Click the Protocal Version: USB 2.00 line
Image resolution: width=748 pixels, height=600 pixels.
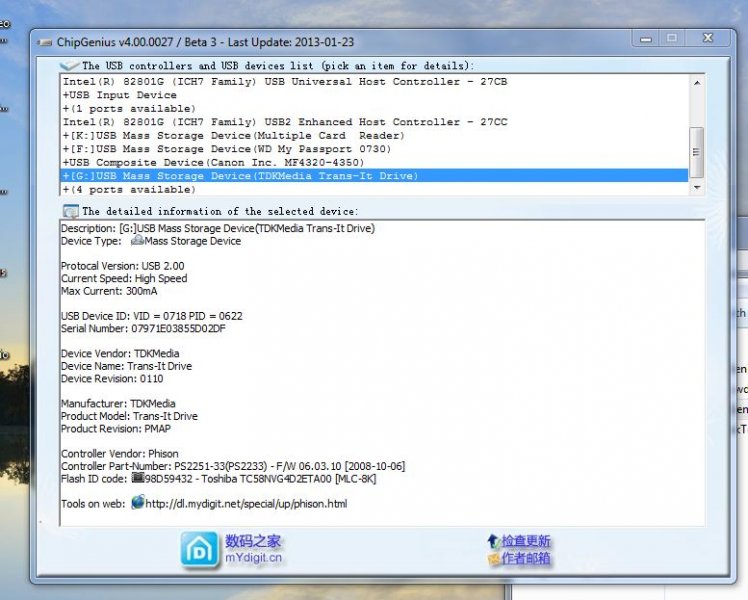(123, 266)
